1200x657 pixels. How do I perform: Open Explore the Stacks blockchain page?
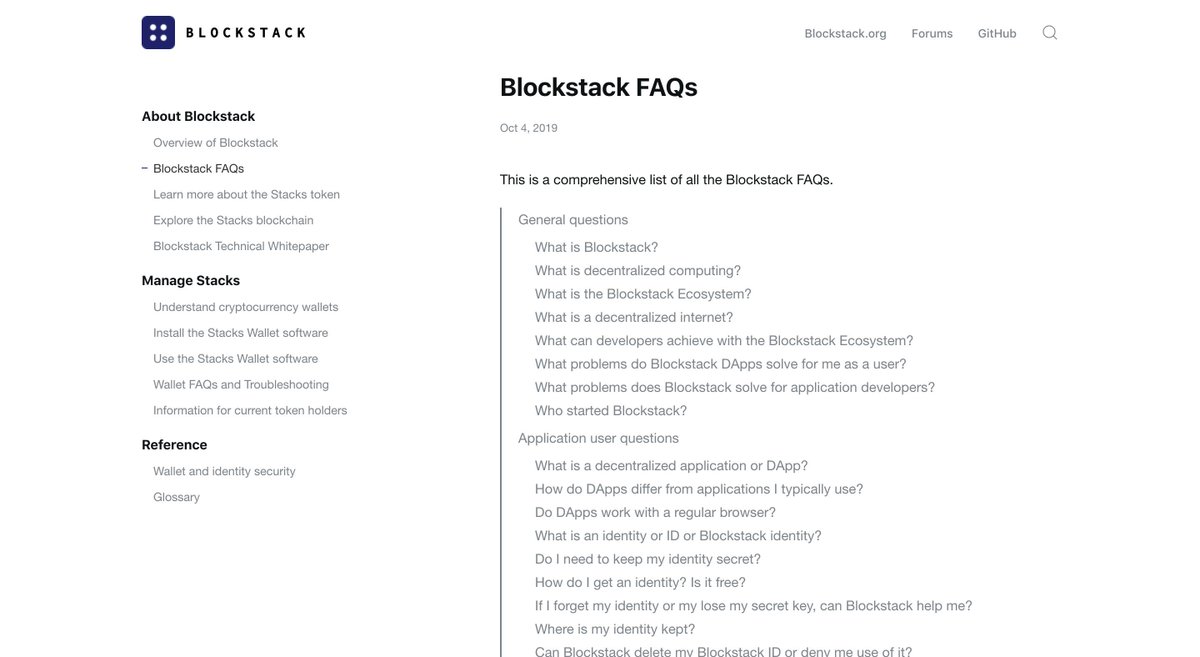click(x=233, y=220)
